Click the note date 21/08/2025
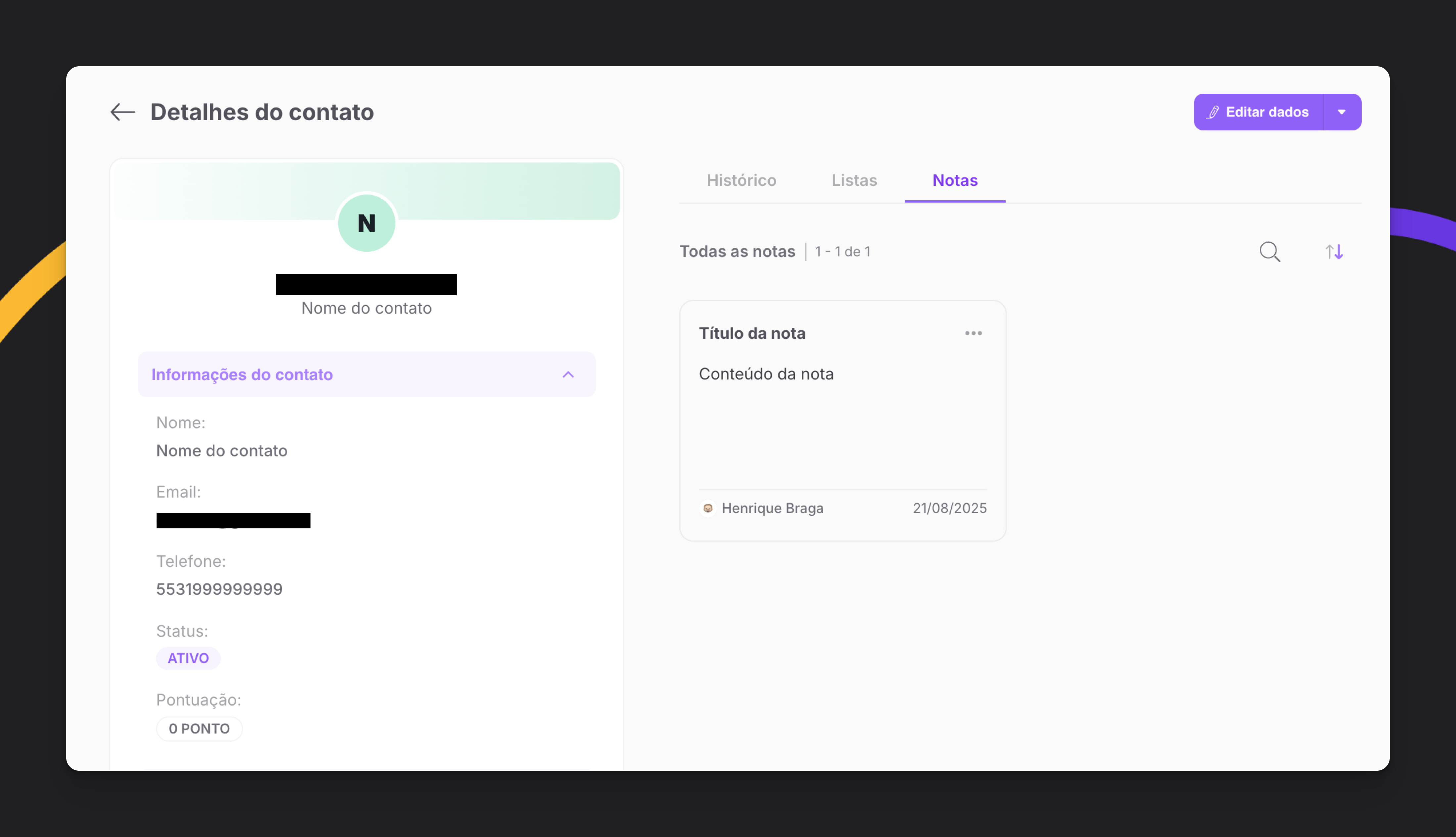The width and height of the screenshot is (1456, 837). tap(949, 508)
